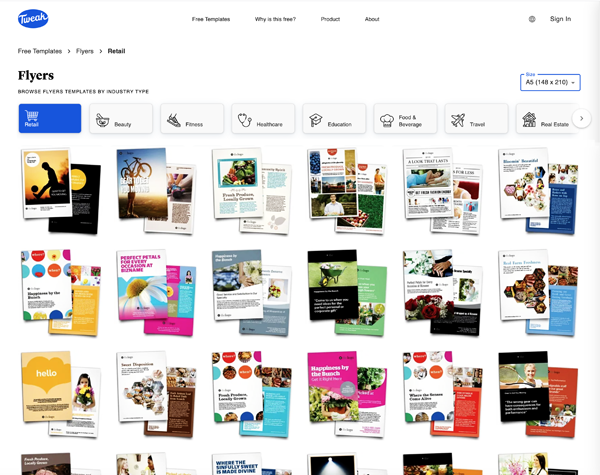Click the Sign In link
Viewport: 600px width, 475px height.
[560, 19]
